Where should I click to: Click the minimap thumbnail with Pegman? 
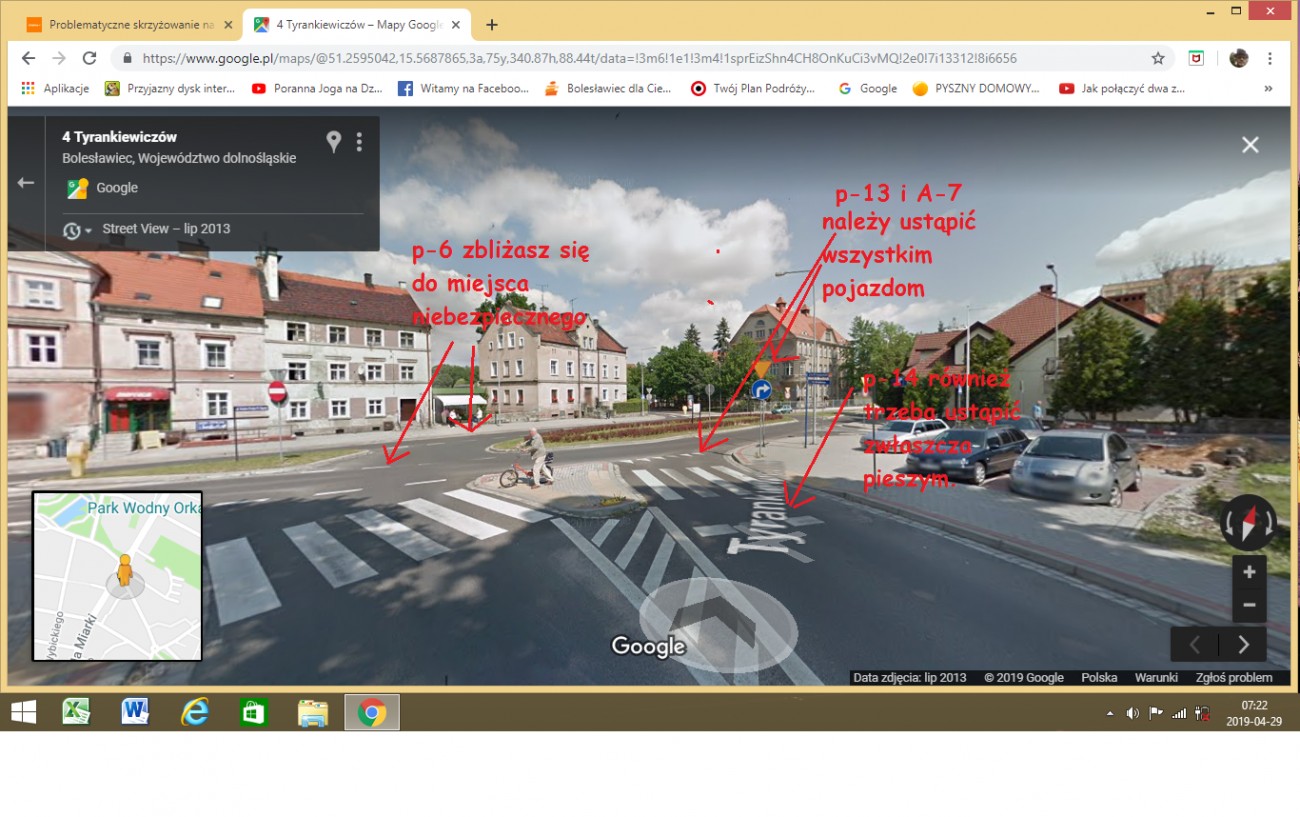coord(117,576)
